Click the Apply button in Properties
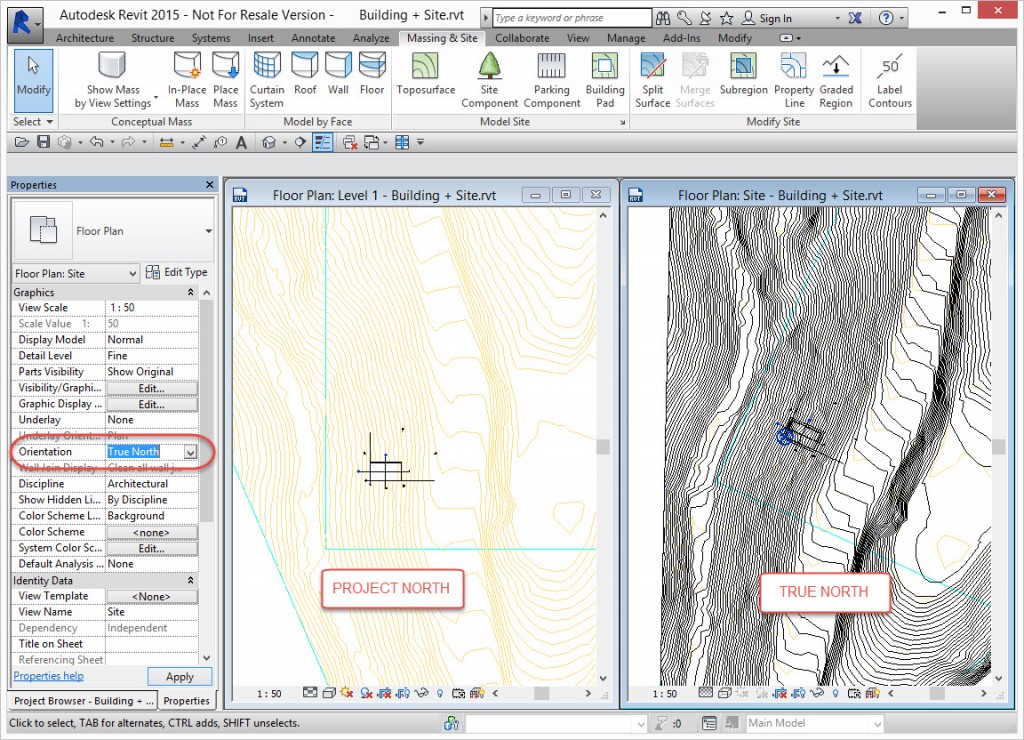Screen dimensions: 1024x740 [x=179, y=676]
